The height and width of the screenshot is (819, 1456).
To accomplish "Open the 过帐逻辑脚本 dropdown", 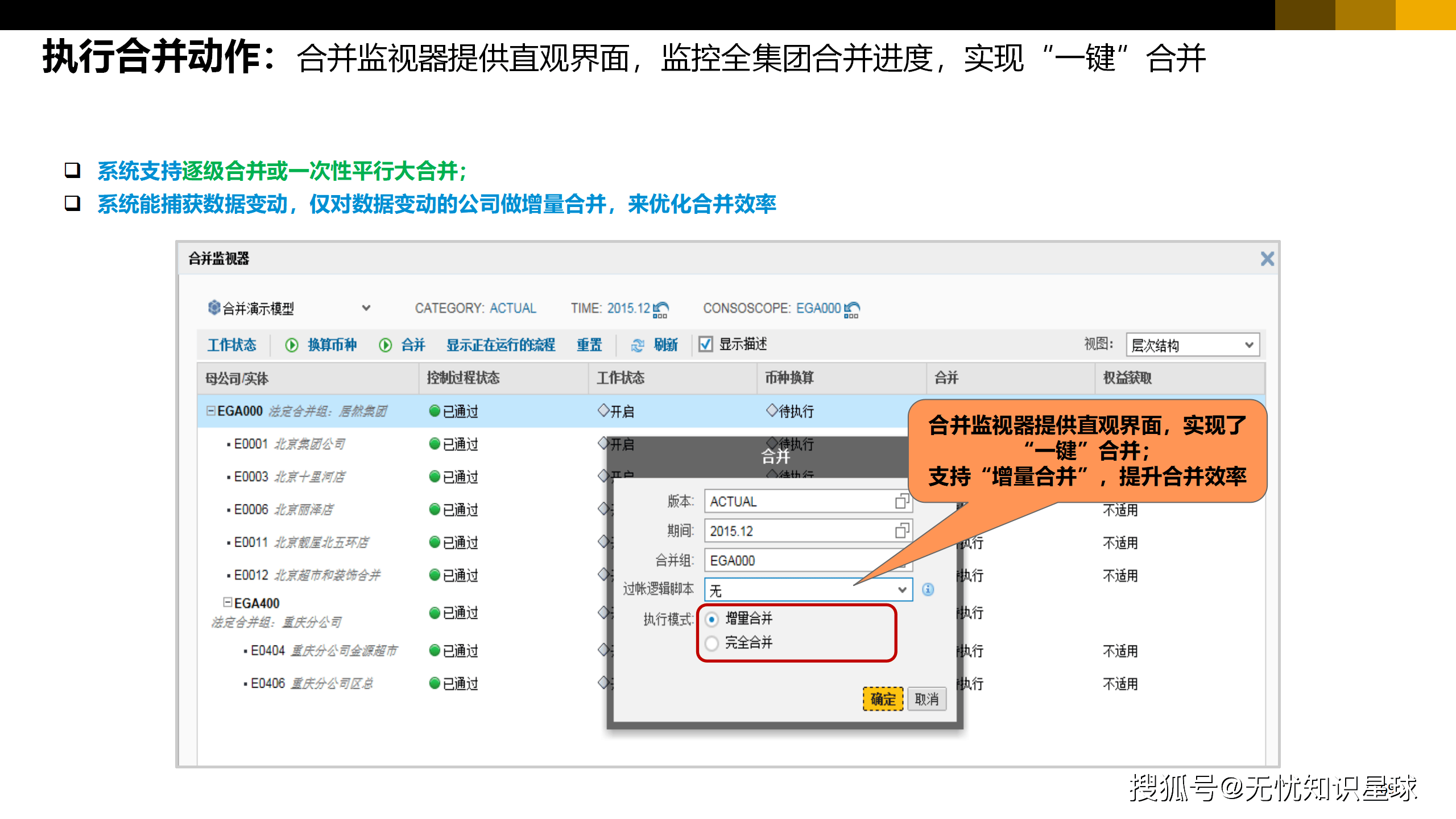I will 808,590.
